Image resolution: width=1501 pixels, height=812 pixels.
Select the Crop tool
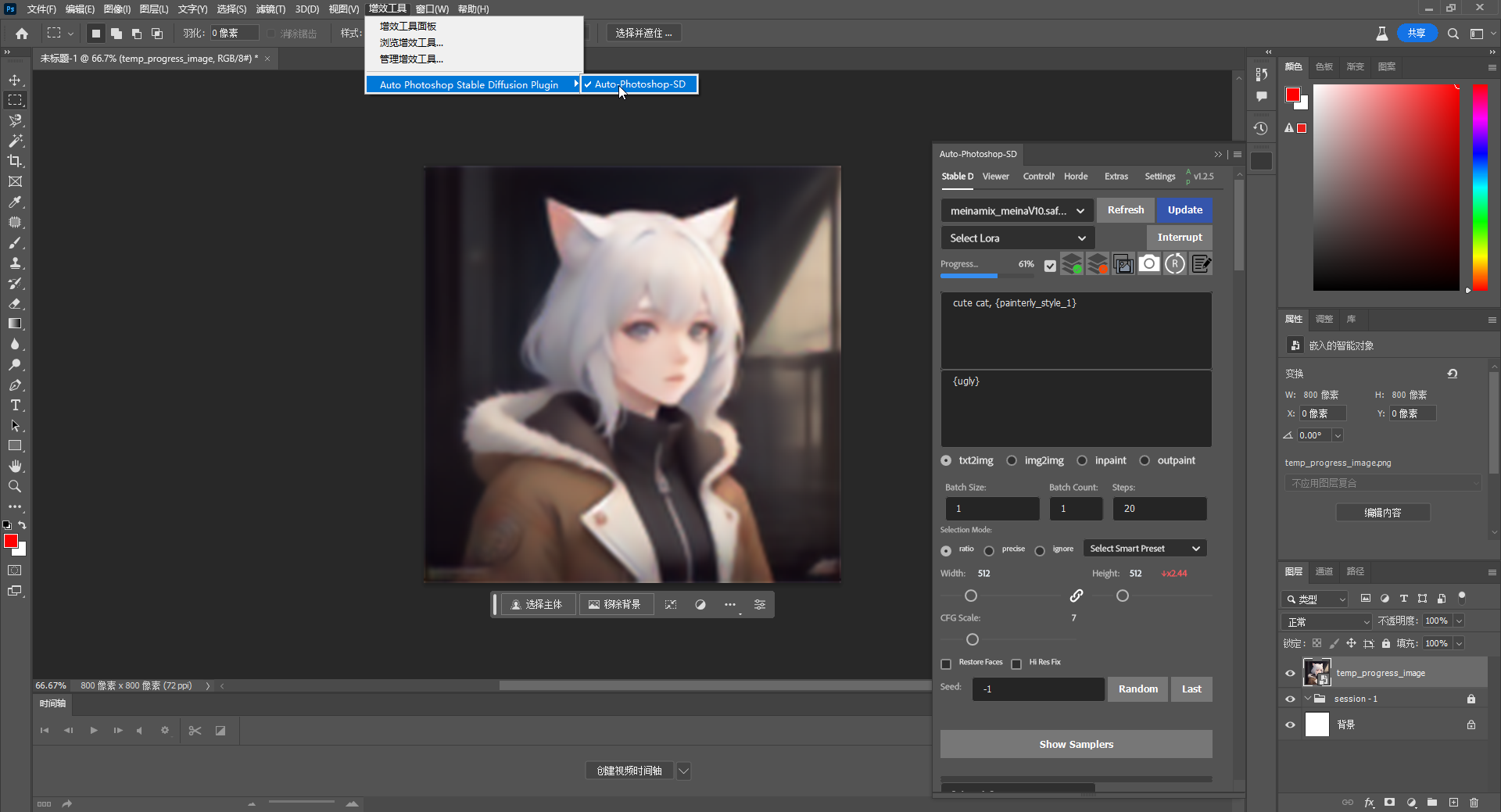pos(15,161)
